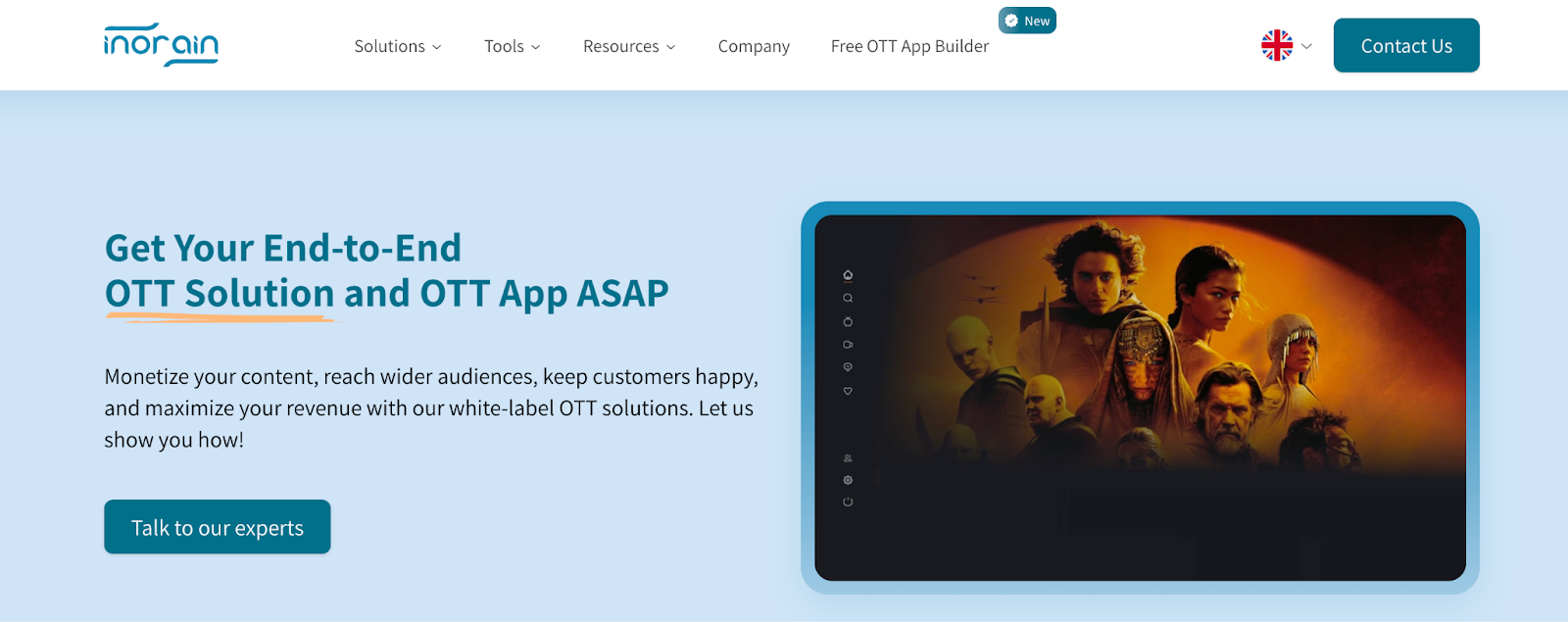Open the language selector chevron
The width and height of the screenshot is (1568, 622).
click(x=1306, y=46)
